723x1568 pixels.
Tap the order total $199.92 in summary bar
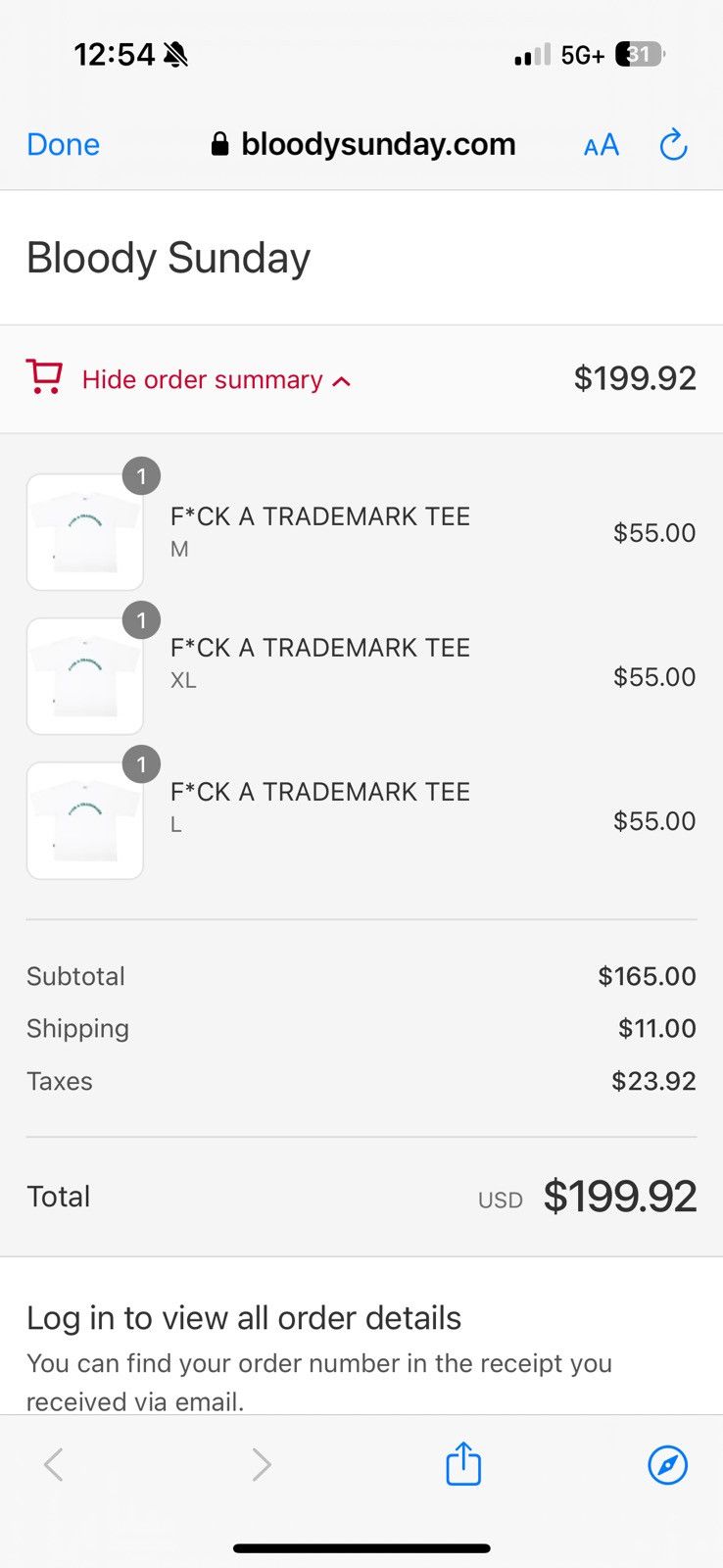tap(635, 378)
